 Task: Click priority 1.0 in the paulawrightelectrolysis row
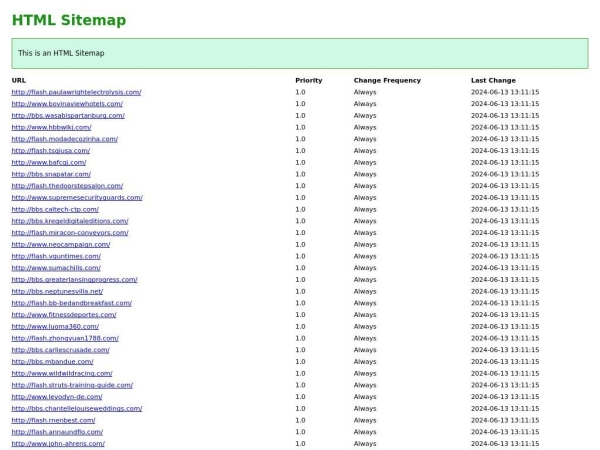tap(300, 92)
